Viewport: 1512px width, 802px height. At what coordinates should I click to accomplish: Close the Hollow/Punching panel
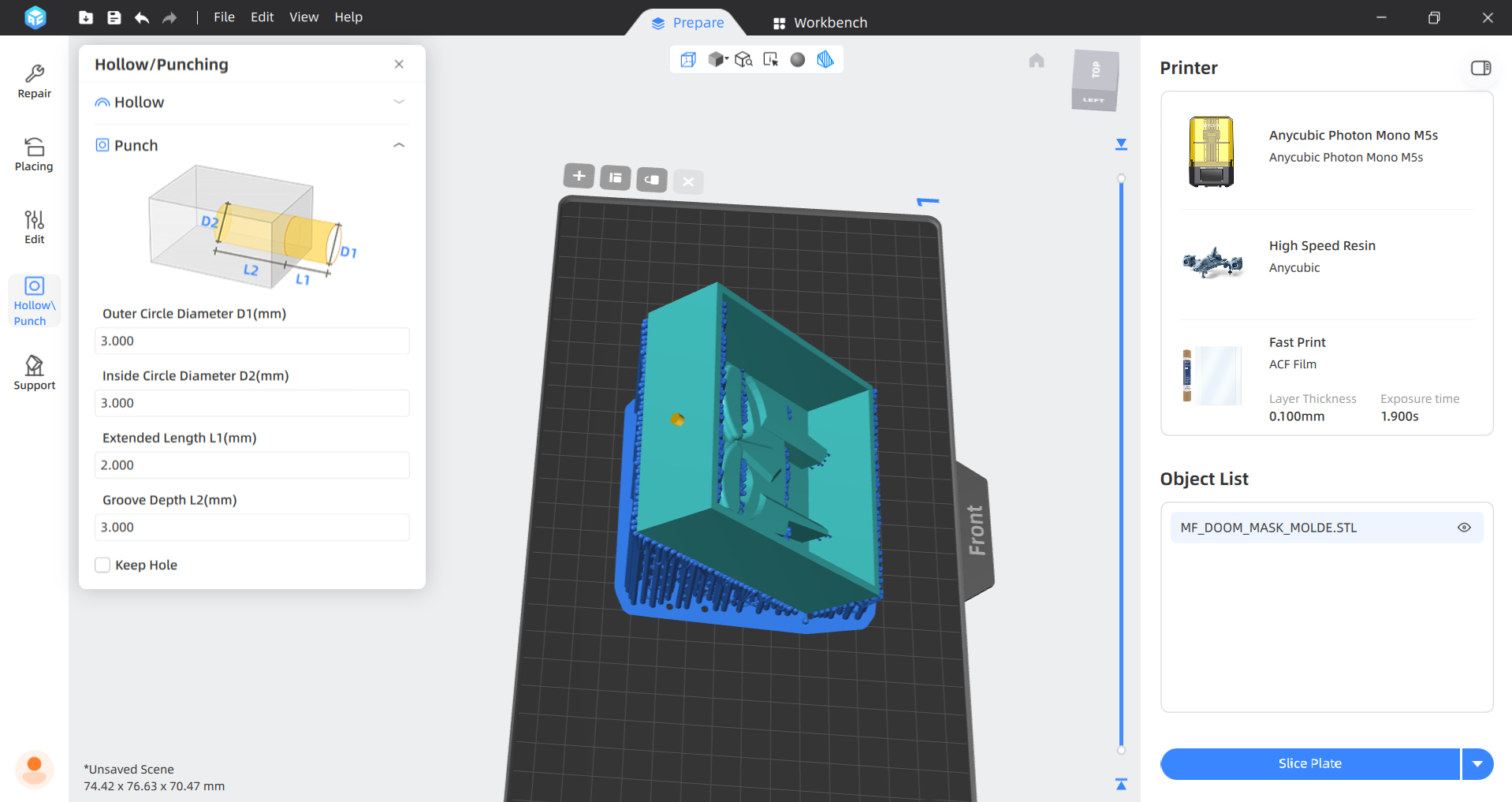(399, 64)
